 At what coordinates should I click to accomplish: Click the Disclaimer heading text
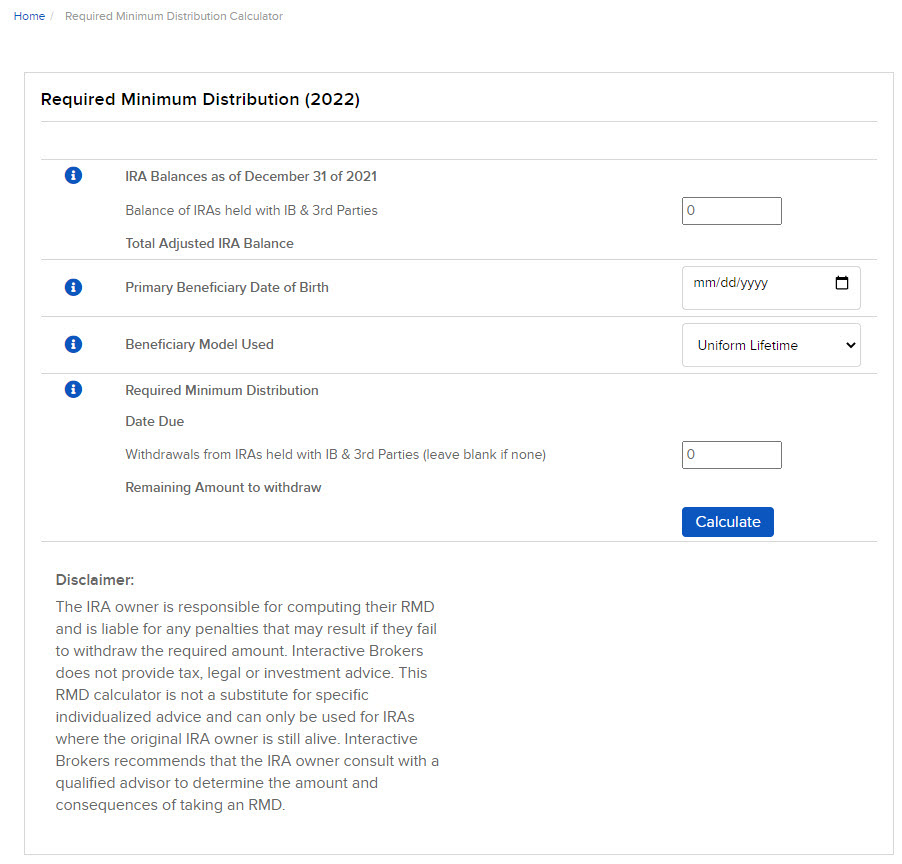coord(94,580)
